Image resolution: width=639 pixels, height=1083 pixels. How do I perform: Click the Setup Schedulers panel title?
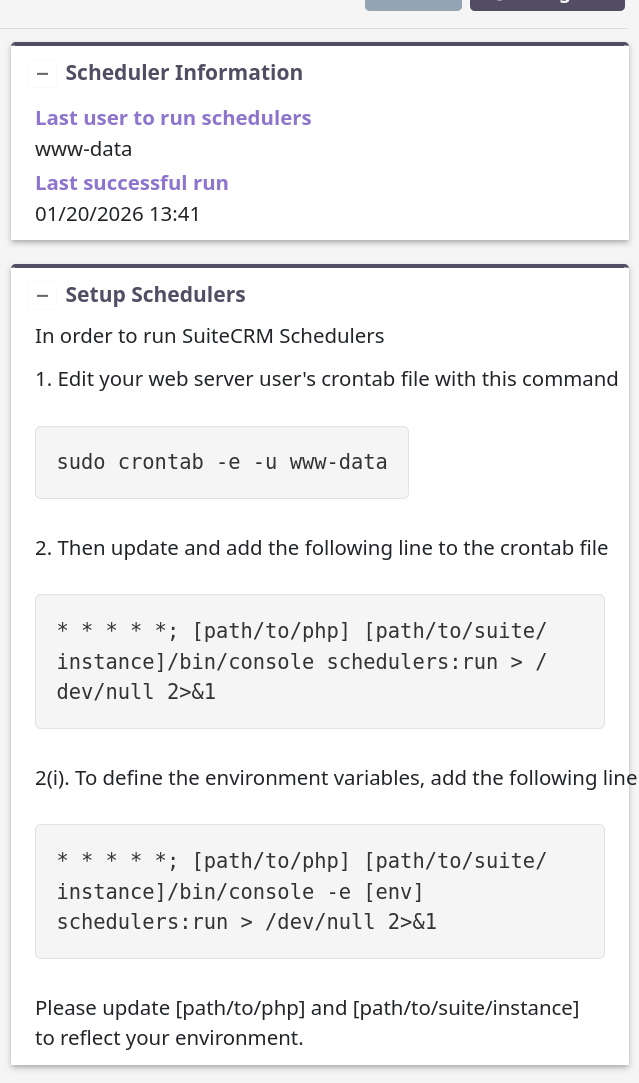pyautogui.click(x=155, y=295)
